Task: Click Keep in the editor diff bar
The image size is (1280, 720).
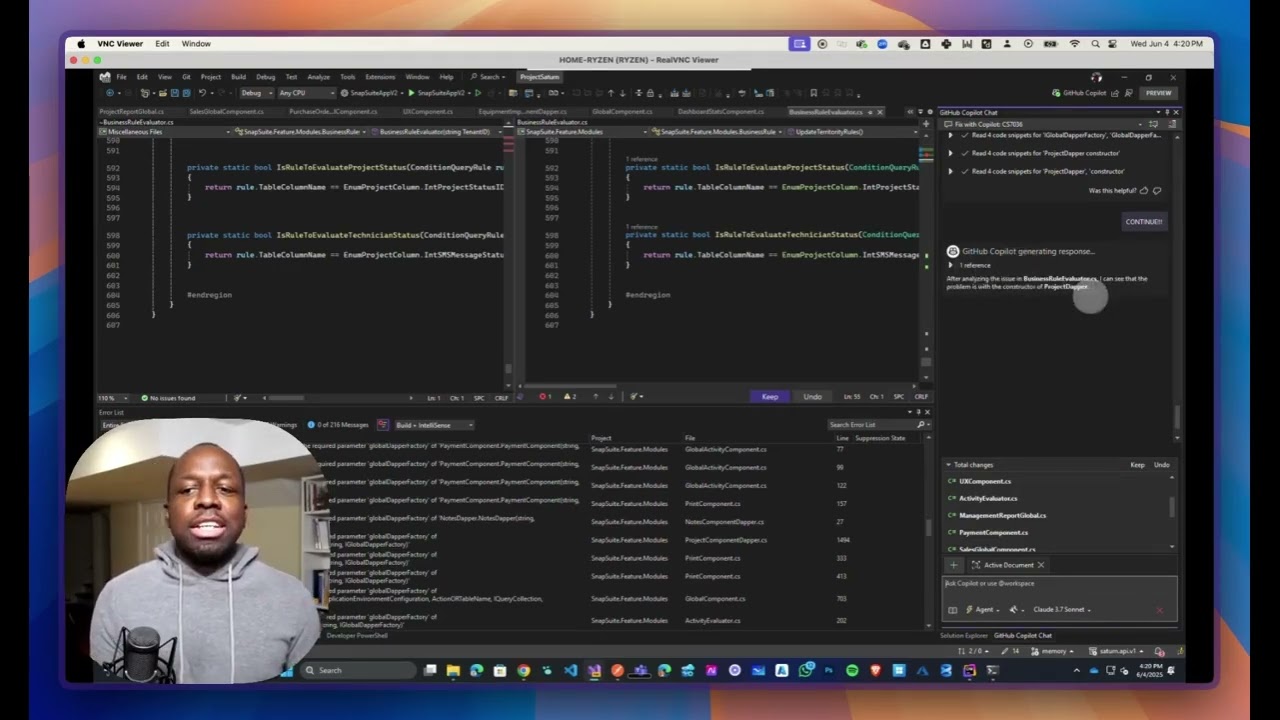Action: (770, 397)
